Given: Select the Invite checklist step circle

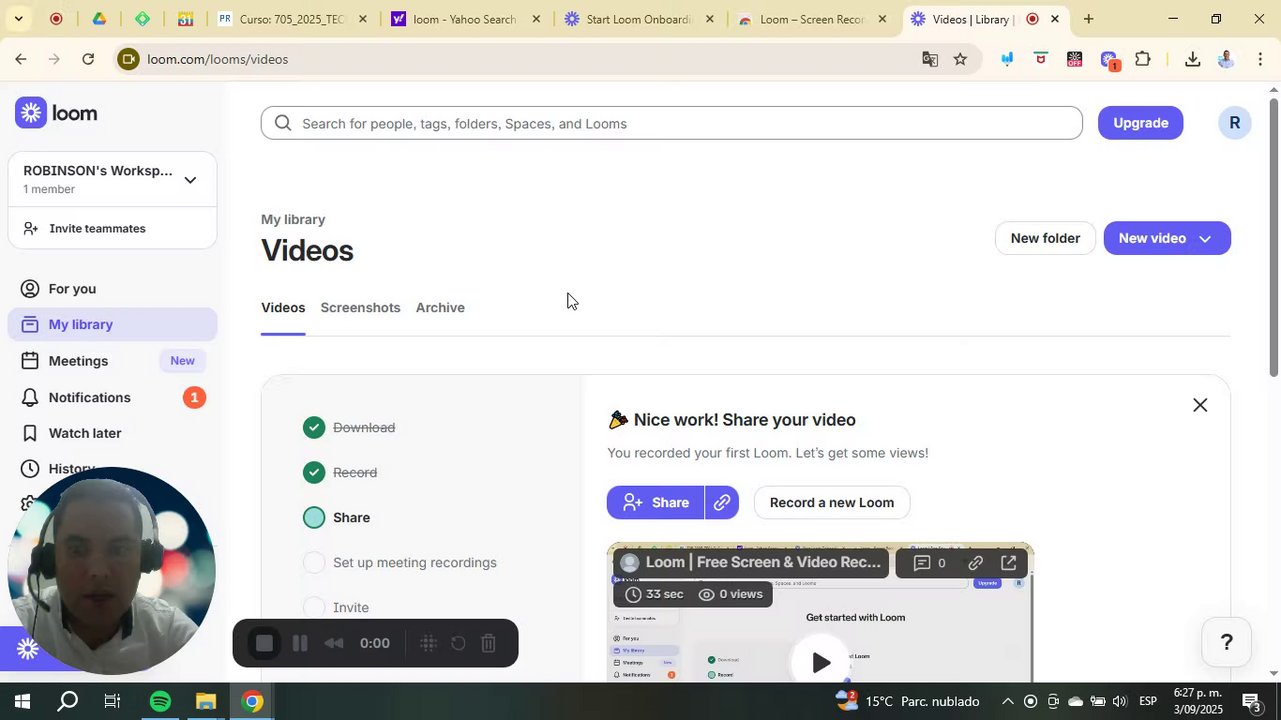Looking at the screenshot, I should click(x=314, y=607).
